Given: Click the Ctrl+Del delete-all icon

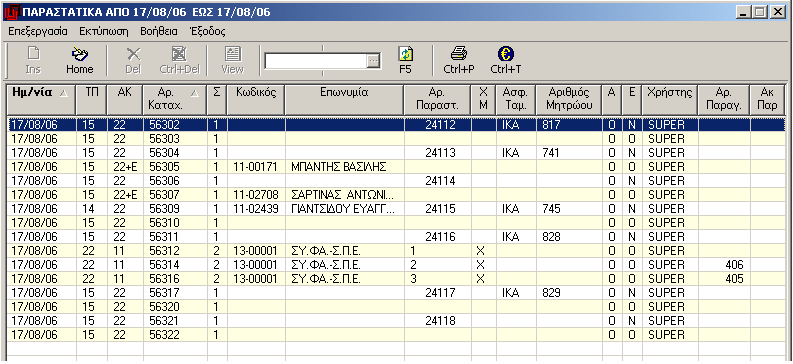Looking at the screenshot, I should point(180,54).
